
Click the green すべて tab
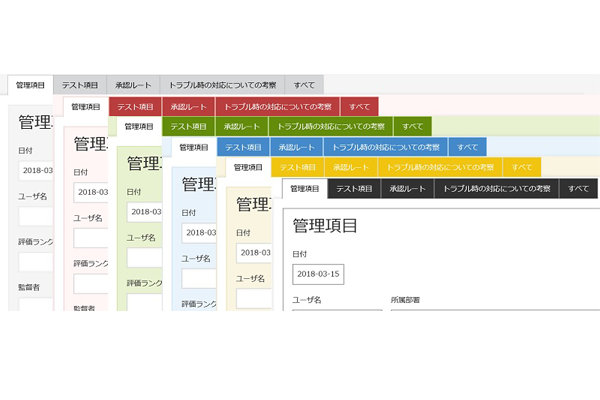[412, 127]
